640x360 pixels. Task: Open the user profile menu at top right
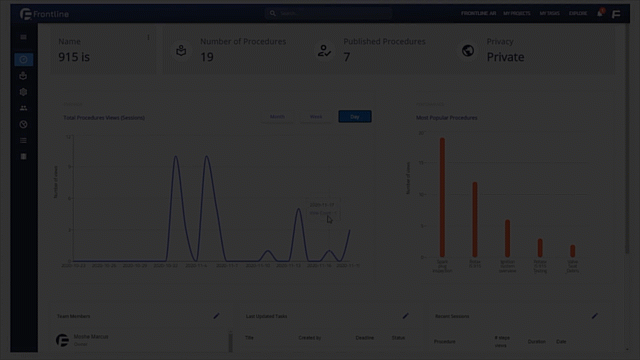(616, 14)
